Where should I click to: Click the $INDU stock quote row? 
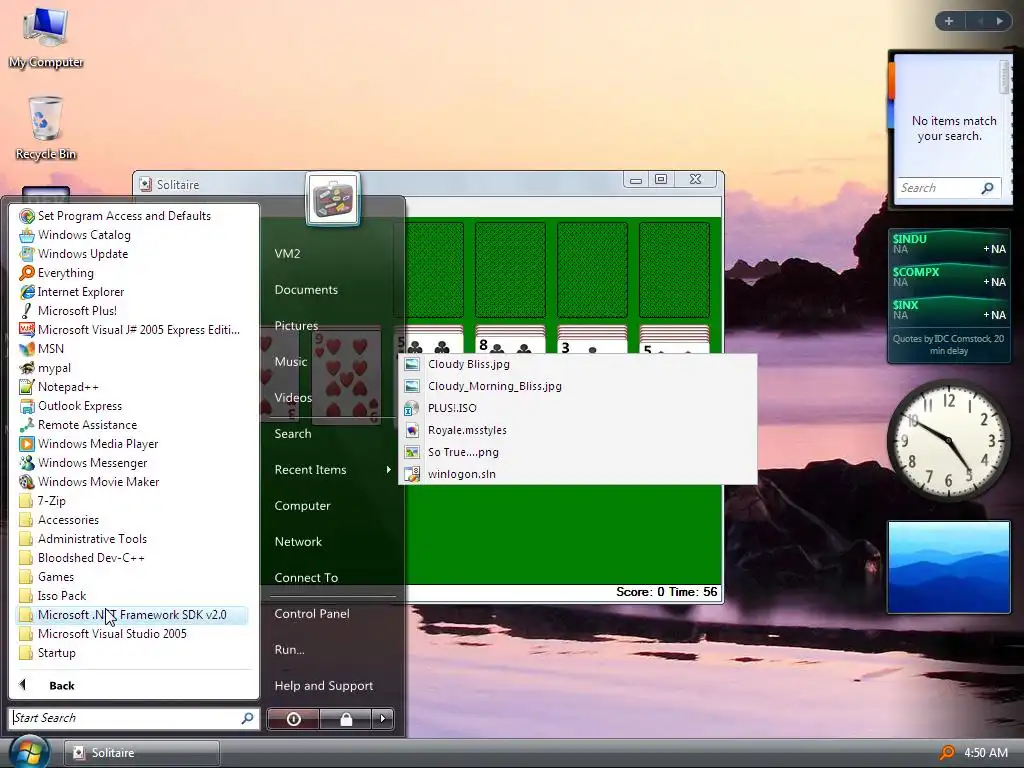click(949, 244)
